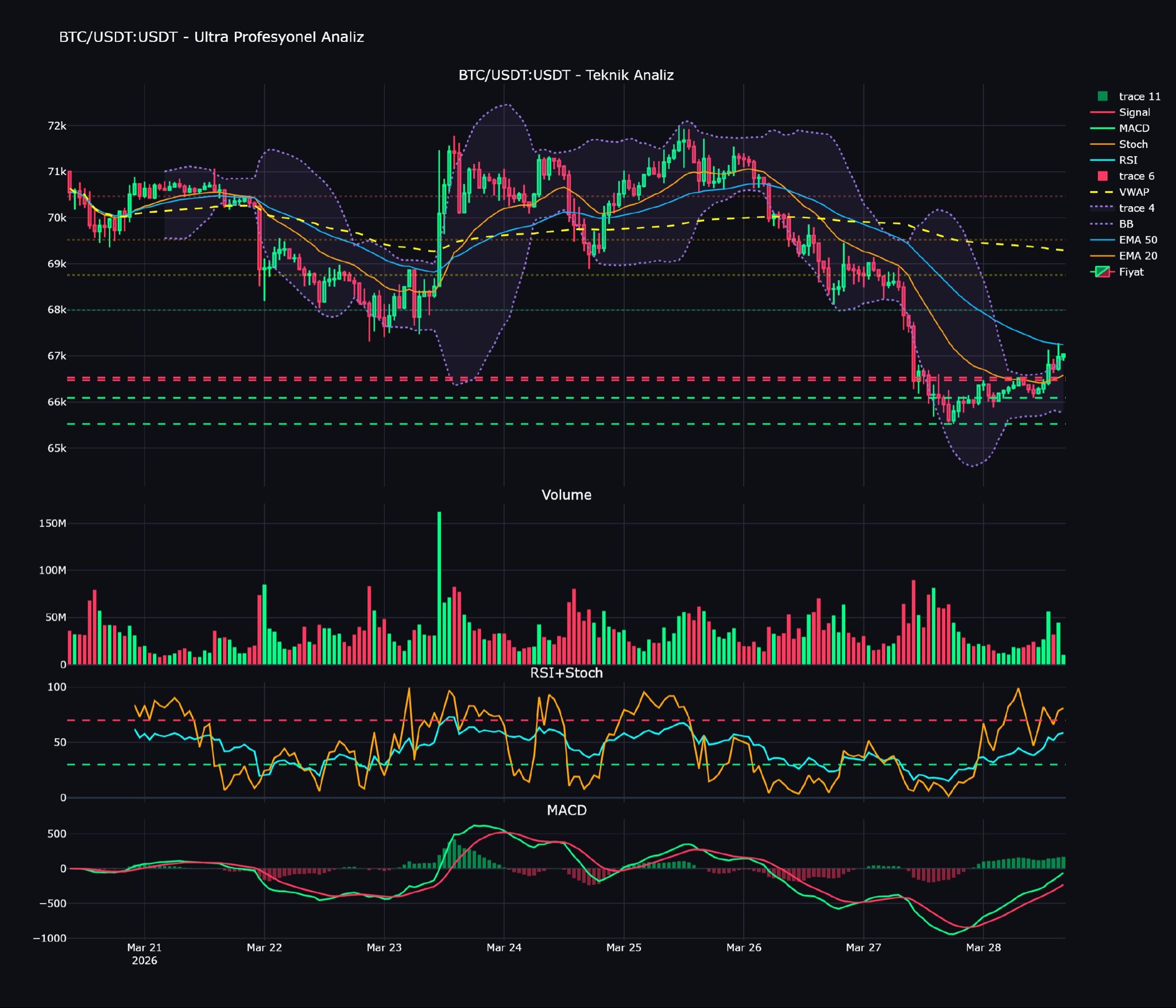Click the EMA 20 orange legend icon
1176x1008 pixels.
tap(1102, 256)
